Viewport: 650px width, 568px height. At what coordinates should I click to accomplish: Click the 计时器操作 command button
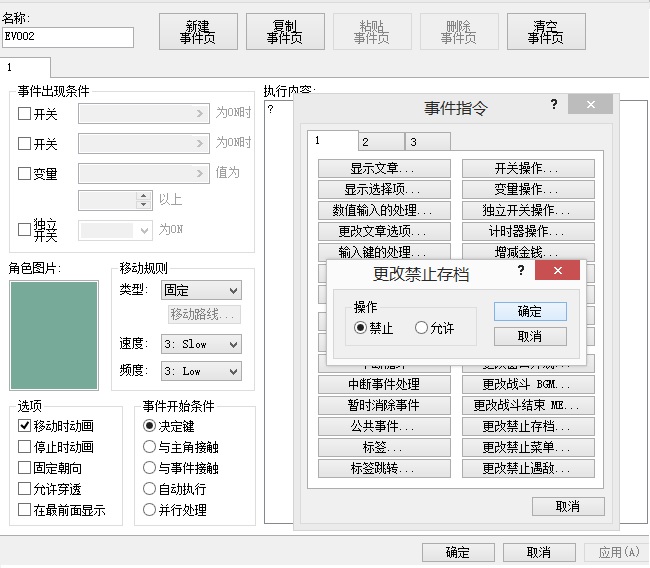click(x=529, y=231)
